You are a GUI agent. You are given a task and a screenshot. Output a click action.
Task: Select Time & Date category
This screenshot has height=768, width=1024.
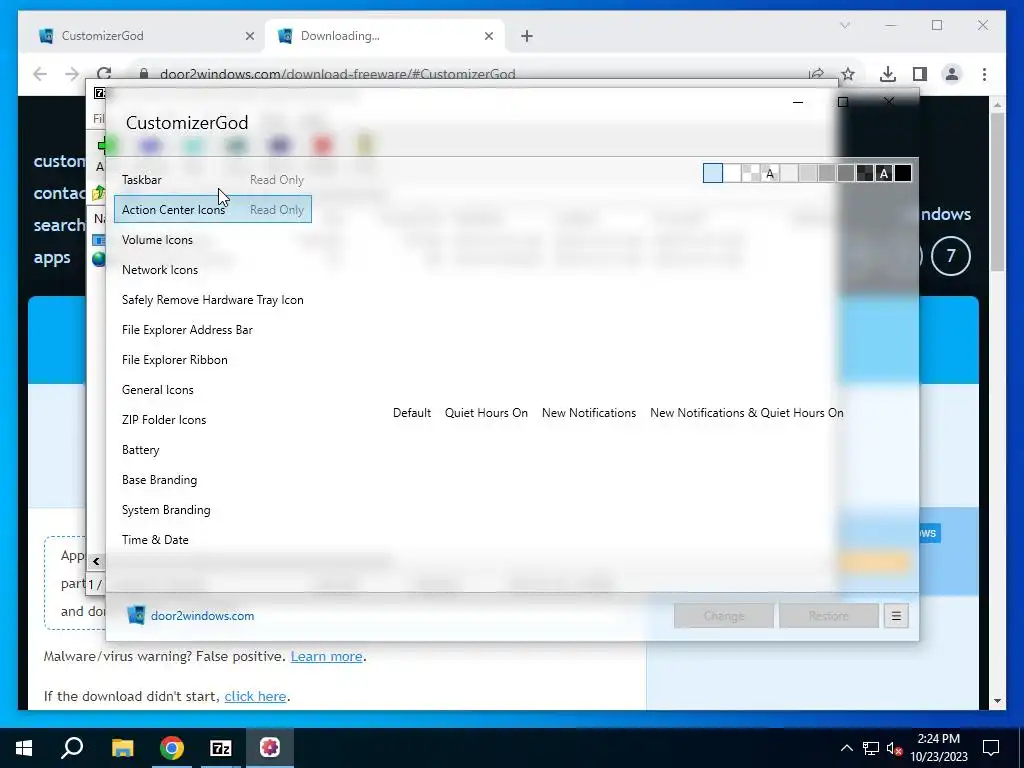[213, 540]
